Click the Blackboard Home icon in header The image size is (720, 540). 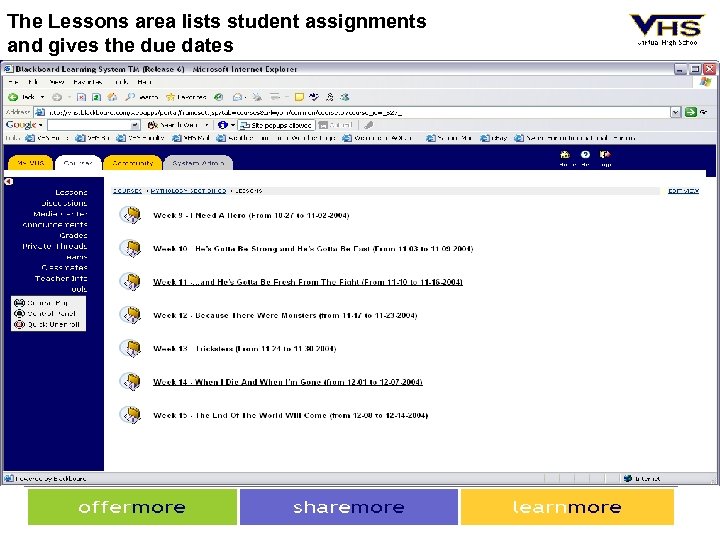point(565,155)
